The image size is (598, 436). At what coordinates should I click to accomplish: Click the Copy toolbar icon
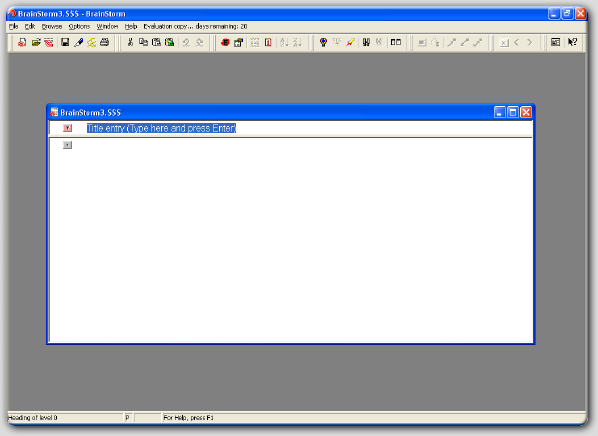pos(143,42)
